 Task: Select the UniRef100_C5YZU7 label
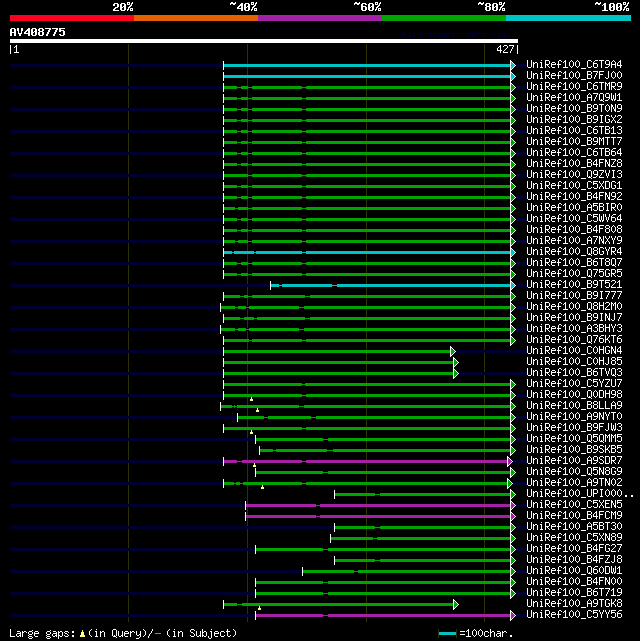coord(574,383)
